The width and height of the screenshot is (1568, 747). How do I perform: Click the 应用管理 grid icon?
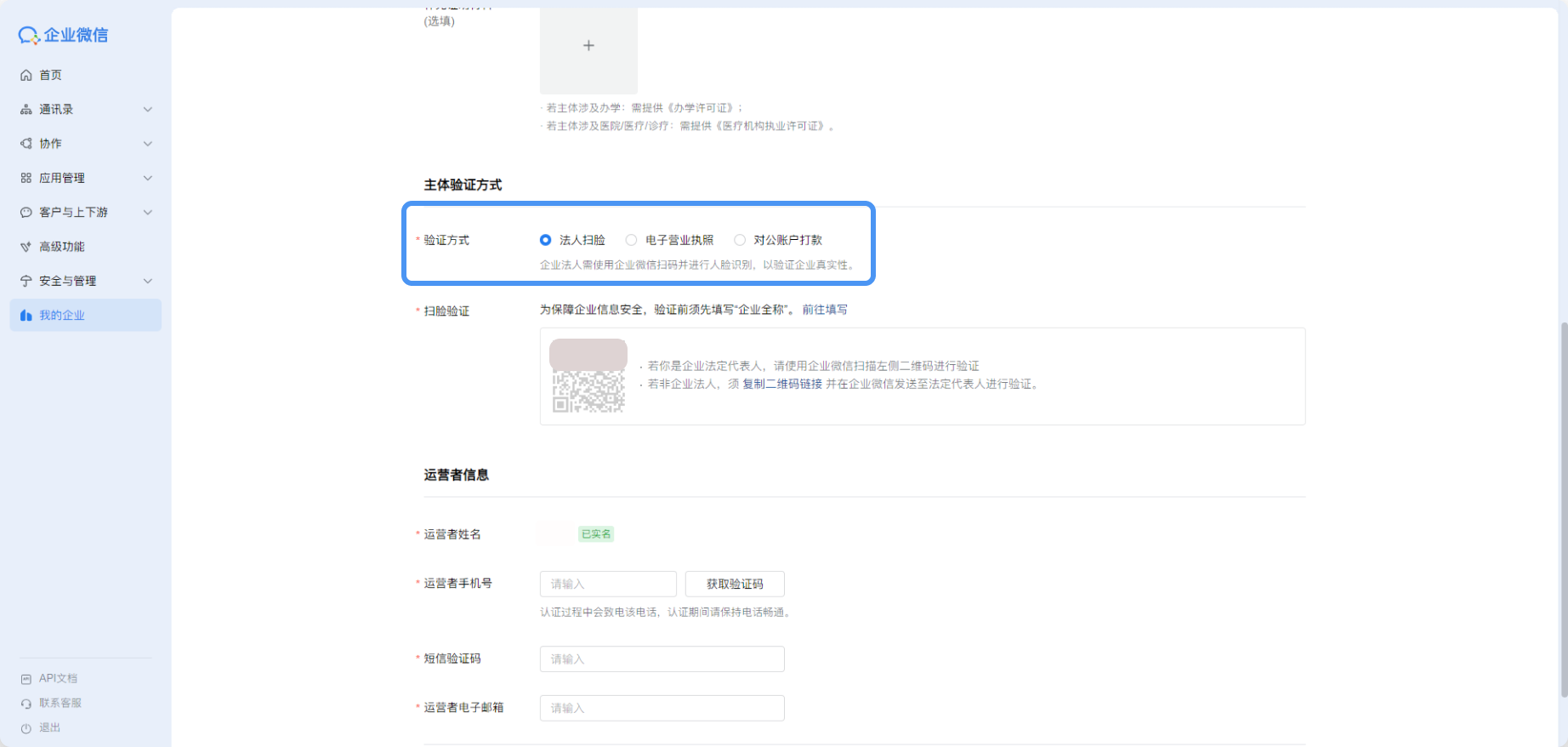[x=26, y=178]
